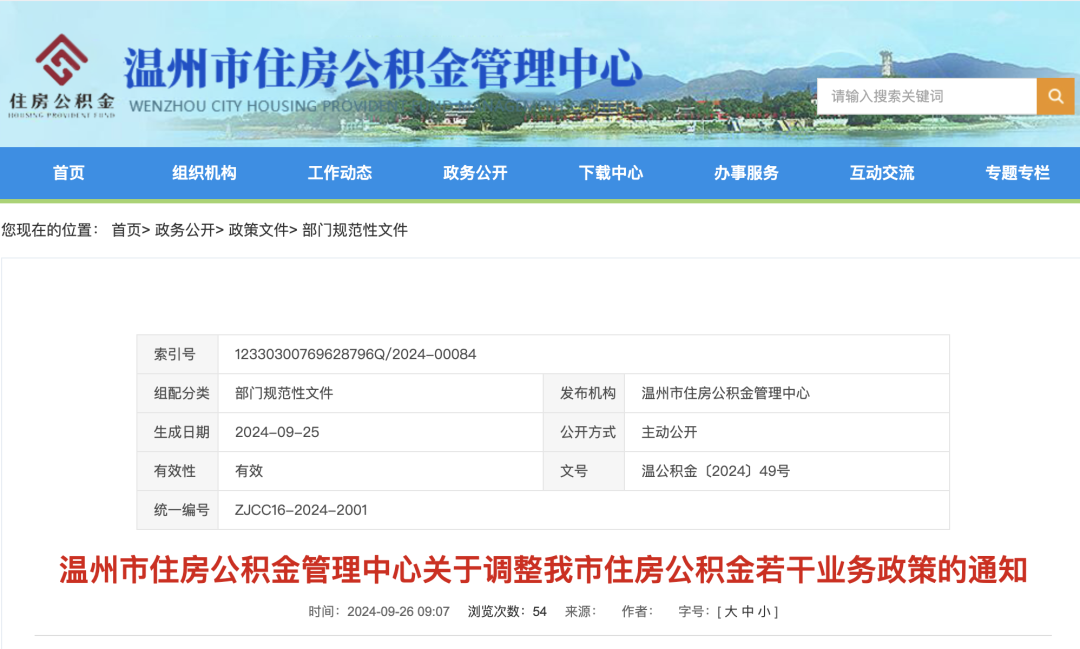
Task: Select the 温公积金〔2024〕49号 document number
Action: (716, 471)
